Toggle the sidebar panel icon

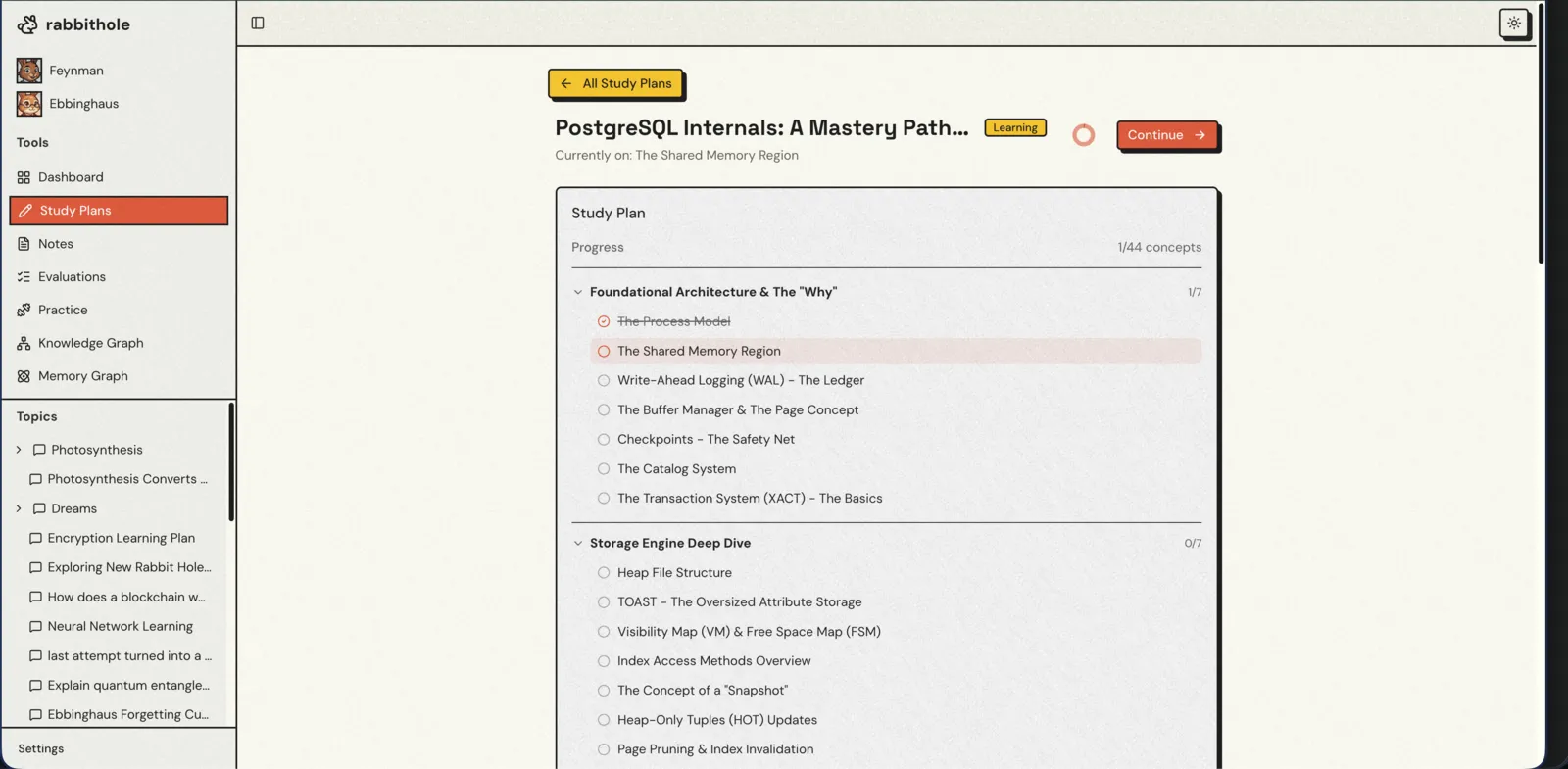[x=258, y=23]
